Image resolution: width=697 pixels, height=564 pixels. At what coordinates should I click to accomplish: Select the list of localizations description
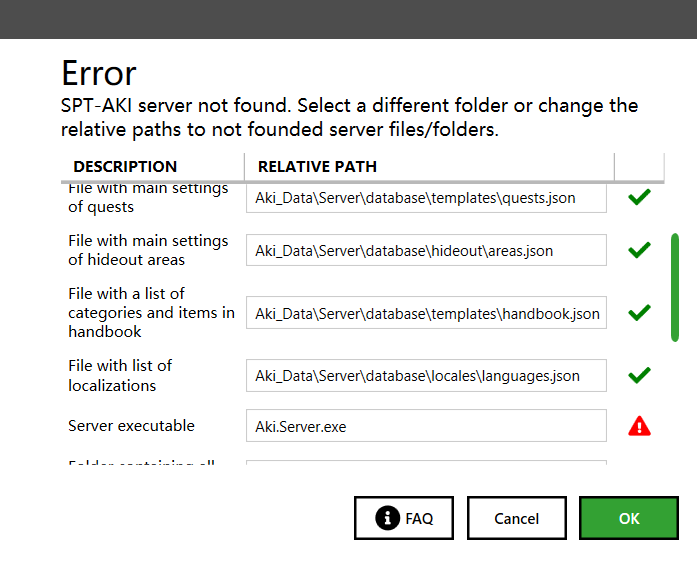pos(120,375)
